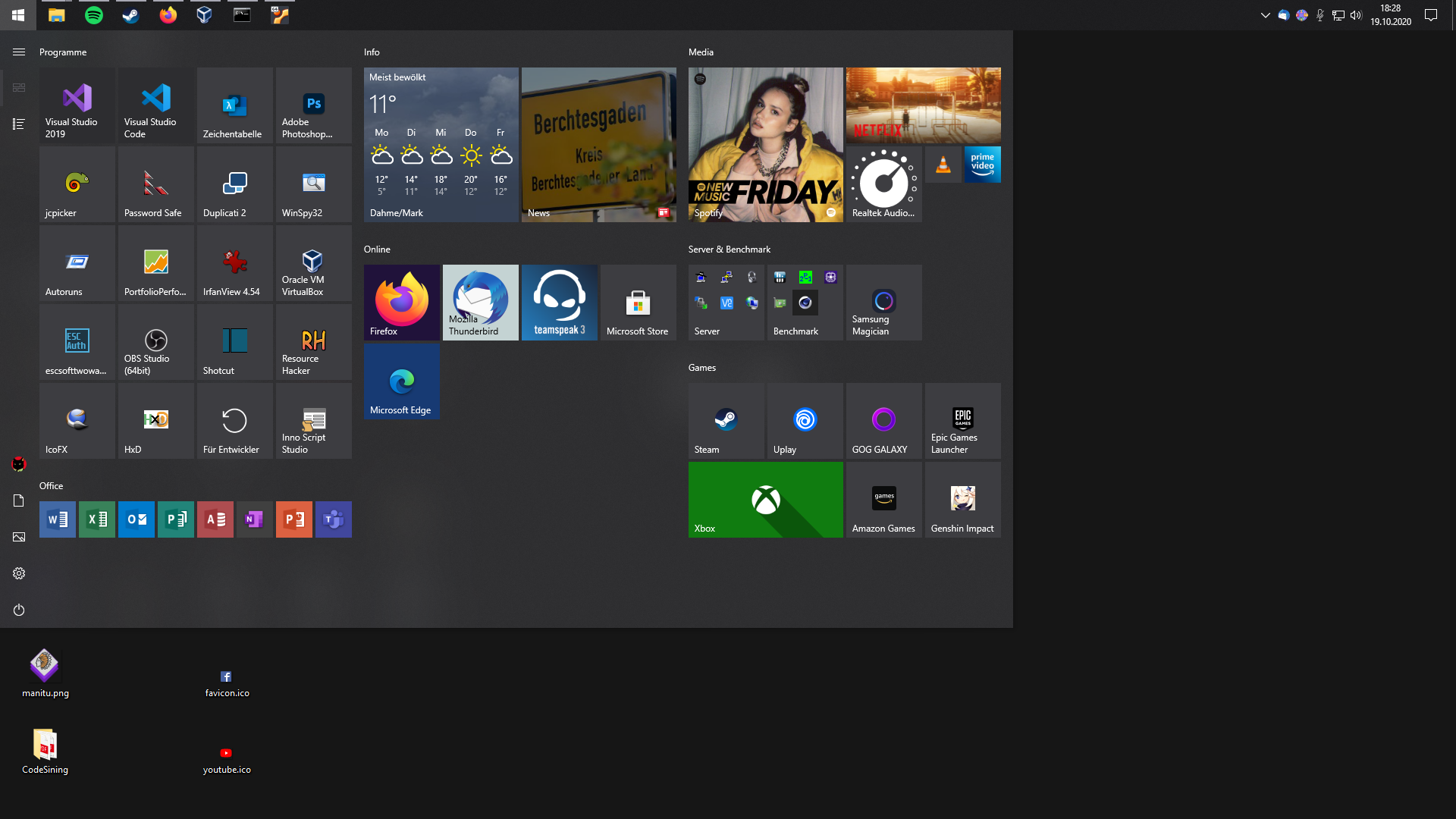Viewport: 1456px width, 819px height.
Task: Launch the Cinebench tile in the Benchmark group
Action: point(806,303)
